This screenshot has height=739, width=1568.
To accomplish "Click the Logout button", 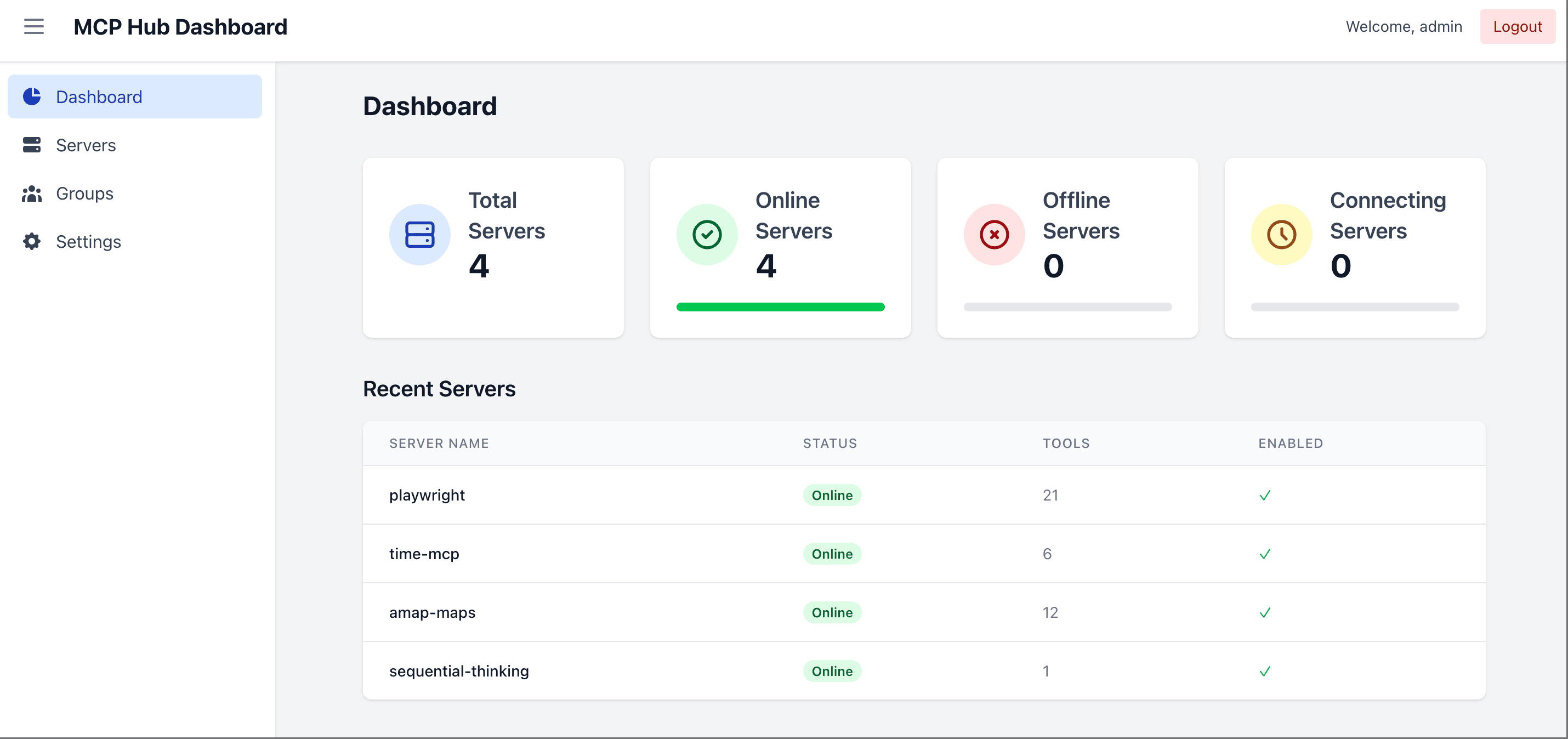I will [1518, 26].
